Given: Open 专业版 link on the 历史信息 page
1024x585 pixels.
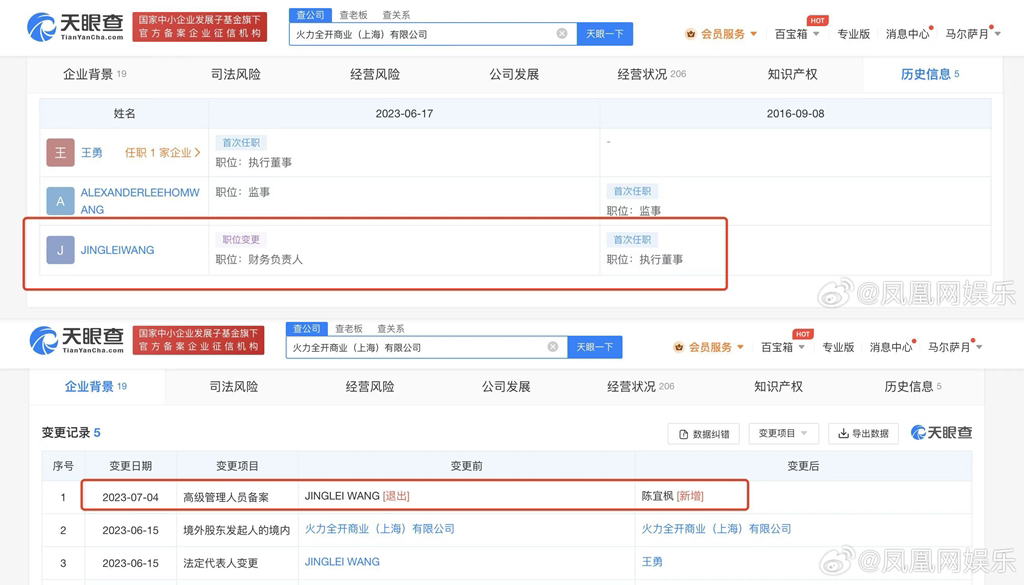Looking at the screenshot, I should (x=854, y=33).
